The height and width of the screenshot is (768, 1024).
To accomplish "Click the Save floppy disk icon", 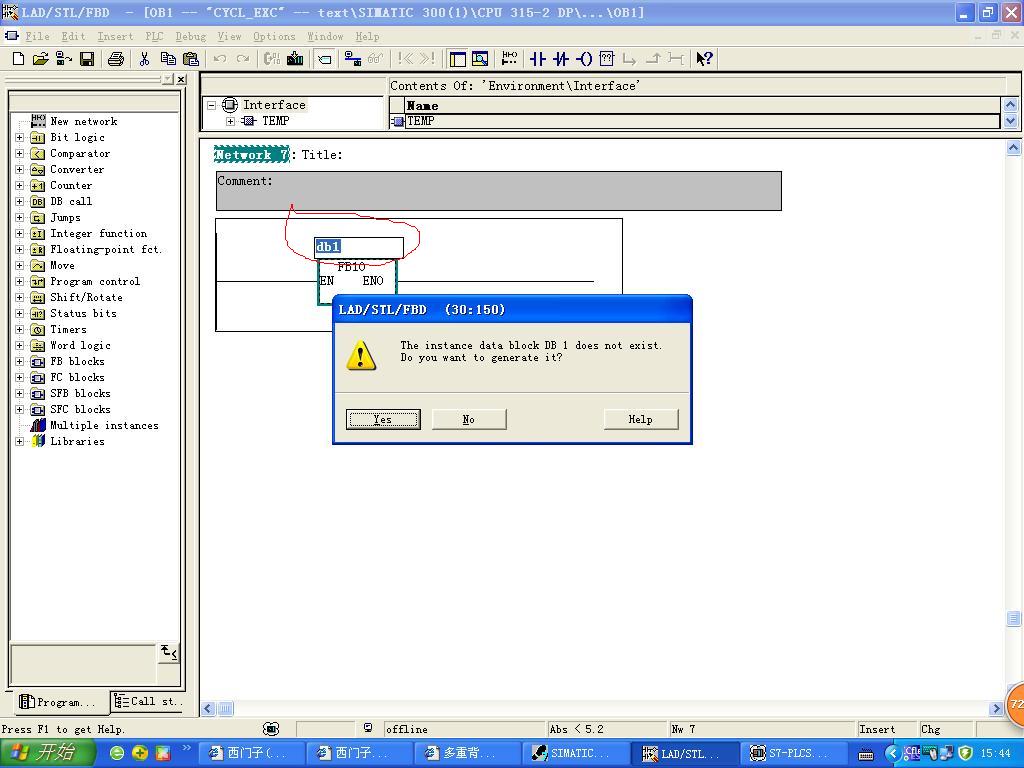I will (x=87, y=59).
